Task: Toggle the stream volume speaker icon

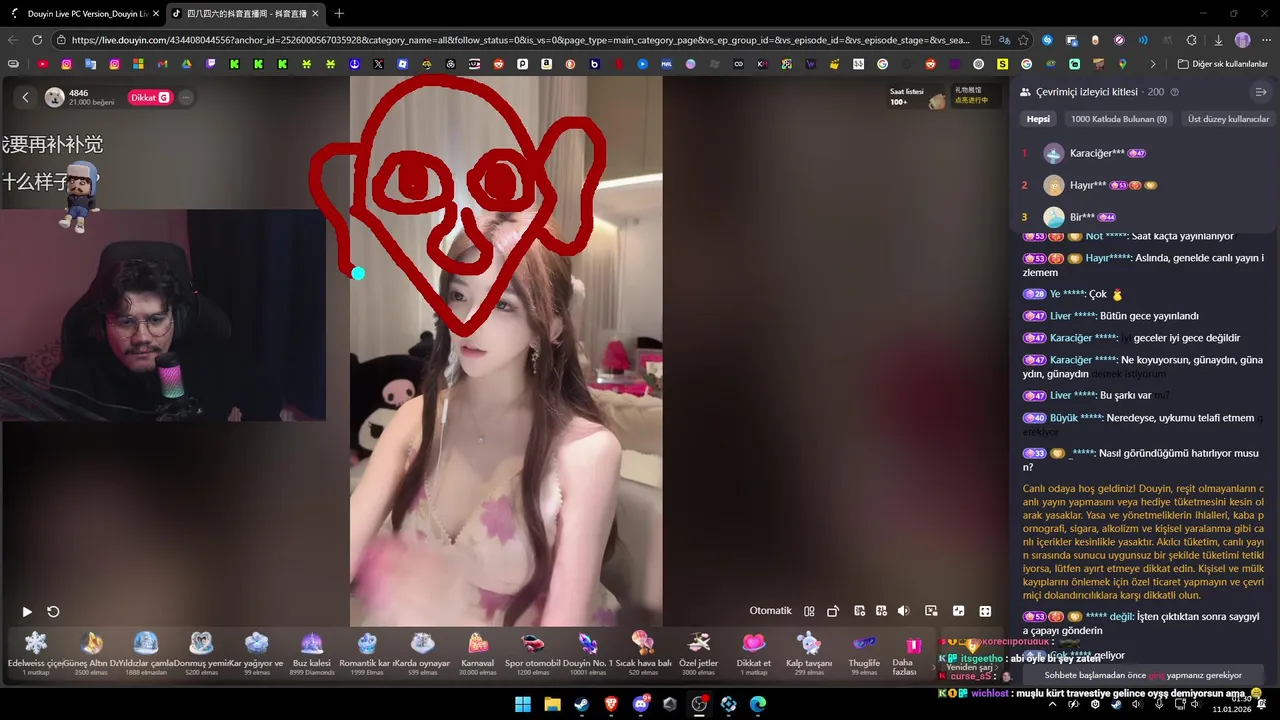Action: point(903,611)
